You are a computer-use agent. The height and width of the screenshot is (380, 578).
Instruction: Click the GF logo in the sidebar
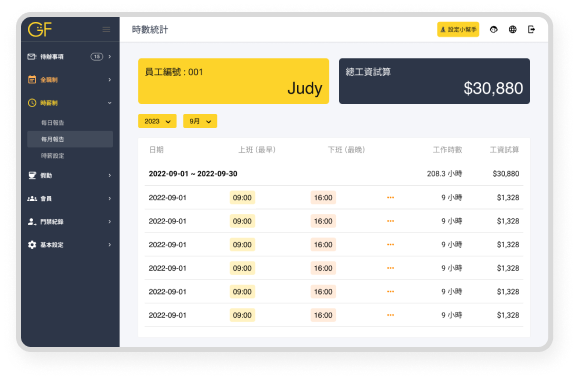(40, 29)
